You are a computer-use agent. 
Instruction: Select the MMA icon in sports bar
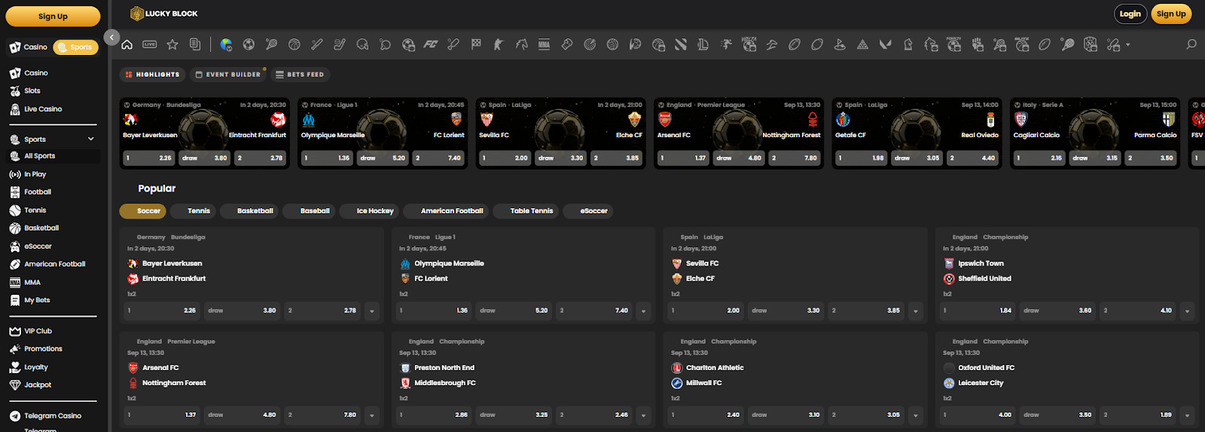click(544, 44)
